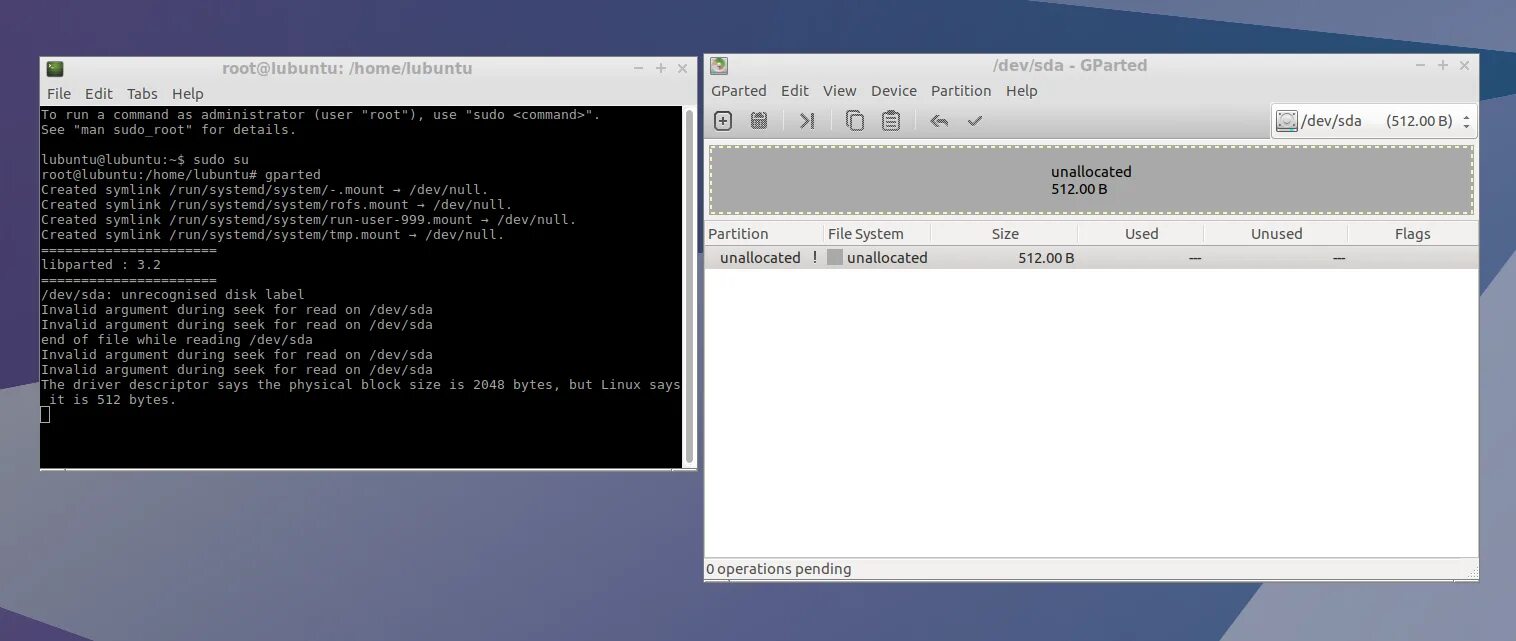The height and width of the screenshot is (641, 1516).
Task: Select the New Partition tool
Action: click(x=722, y=120)
